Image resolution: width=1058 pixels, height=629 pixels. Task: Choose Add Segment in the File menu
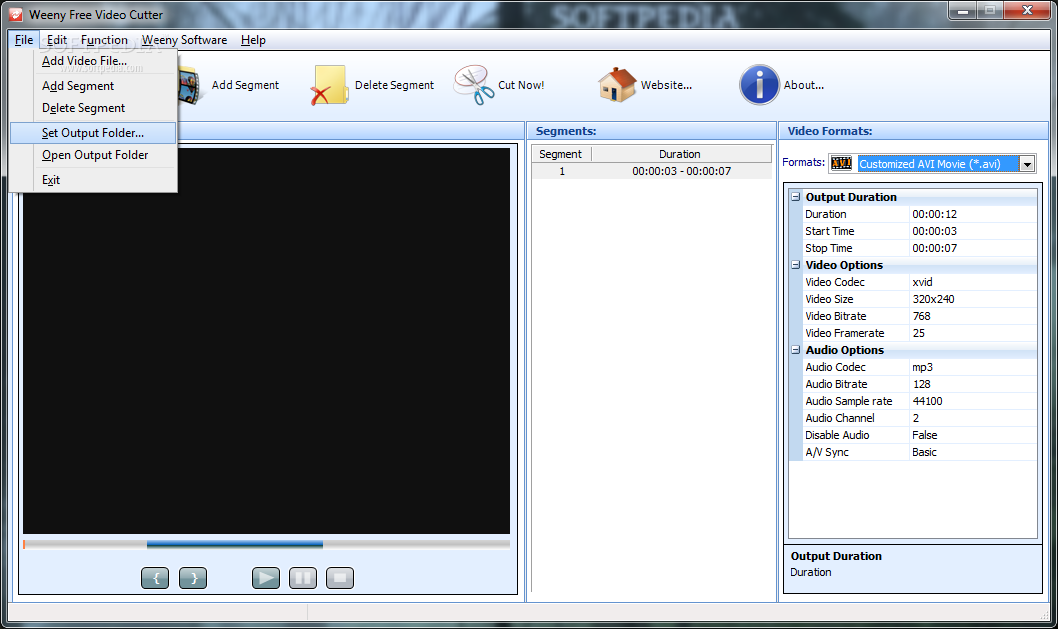pos(93,86)
